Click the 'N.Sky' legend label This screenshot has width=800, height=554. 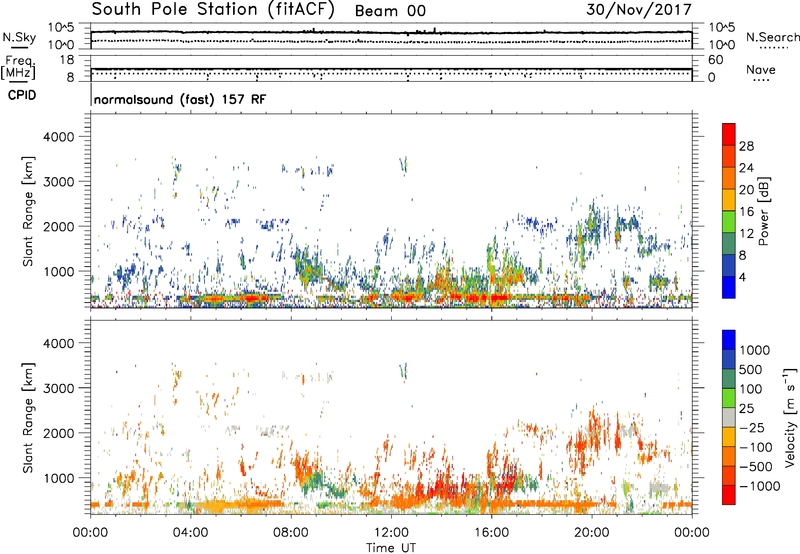[19, 37]
